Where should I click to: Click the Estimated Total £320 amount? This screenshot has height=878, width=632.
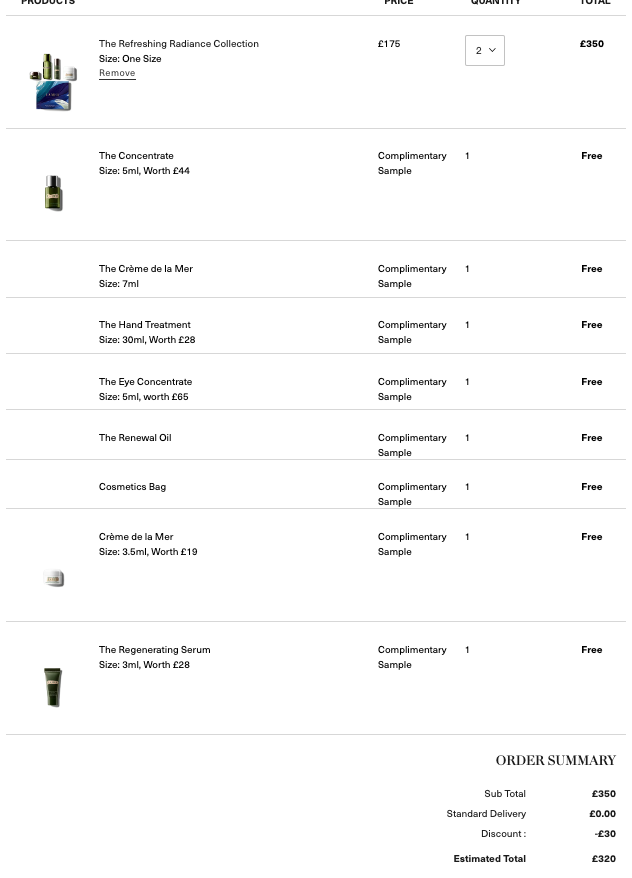[603, 858]
